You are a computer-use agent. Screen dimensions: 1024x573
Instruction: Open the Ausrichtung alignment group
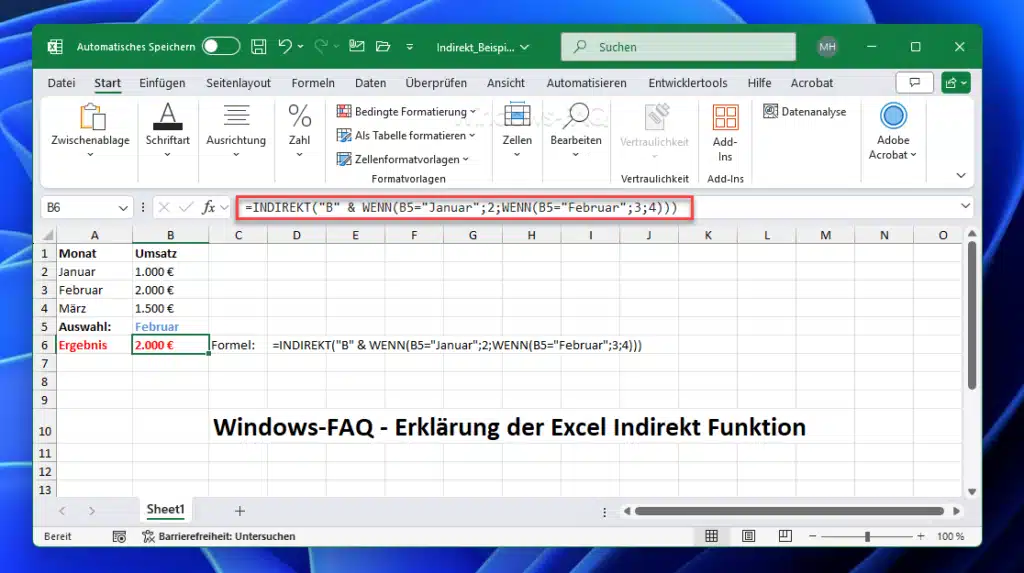236,131
